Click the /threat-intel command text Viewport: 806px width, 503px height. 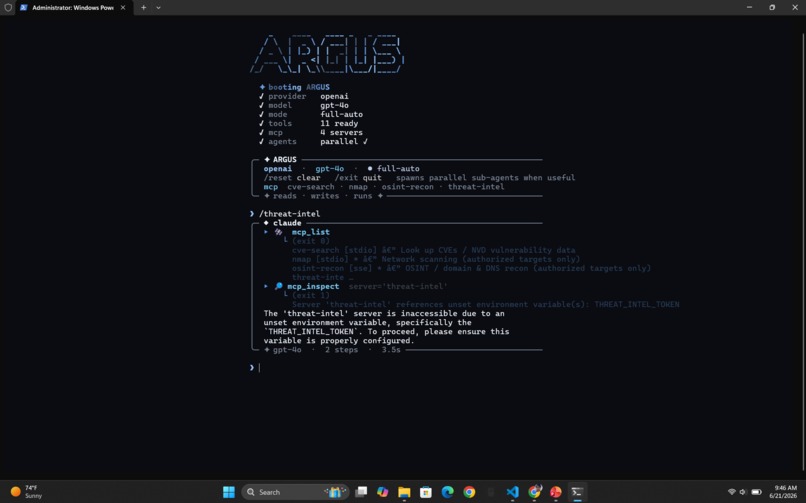(x=289, y=214)
